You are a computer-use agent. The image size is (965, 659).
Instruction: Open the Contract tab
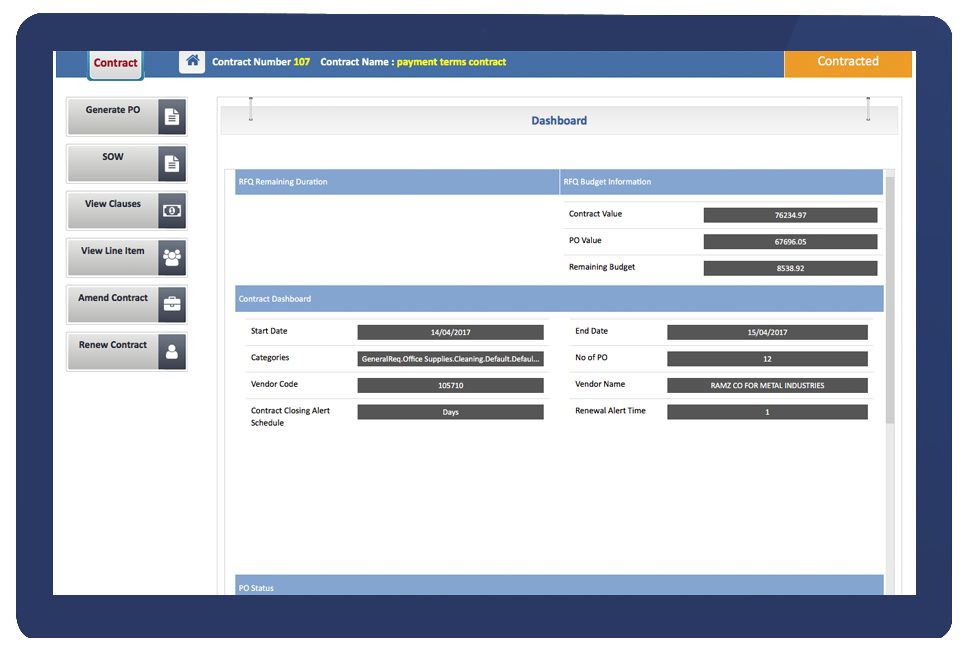point(116,63)
